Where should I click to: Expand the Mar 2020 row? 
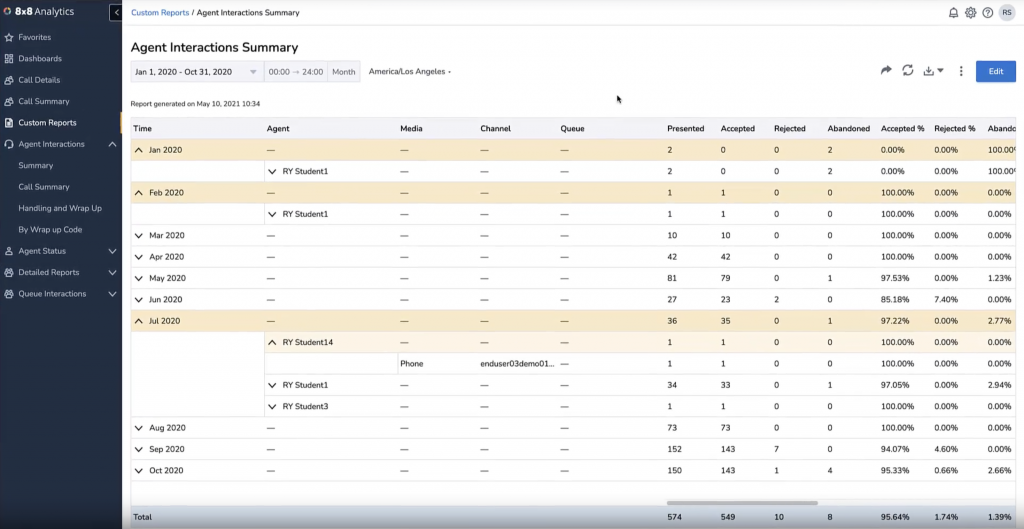pyautogui.click(x=139, y=236)
